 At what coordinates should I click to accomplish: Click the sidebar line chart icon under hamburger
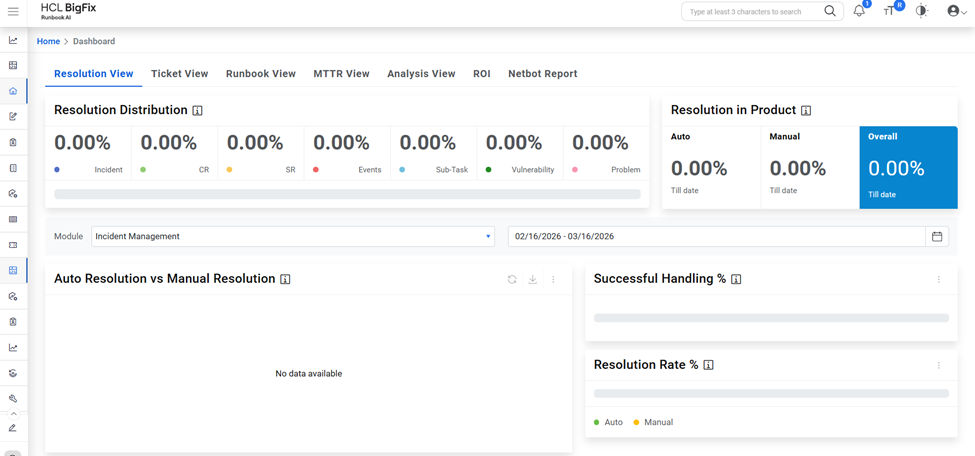point(13,40)
